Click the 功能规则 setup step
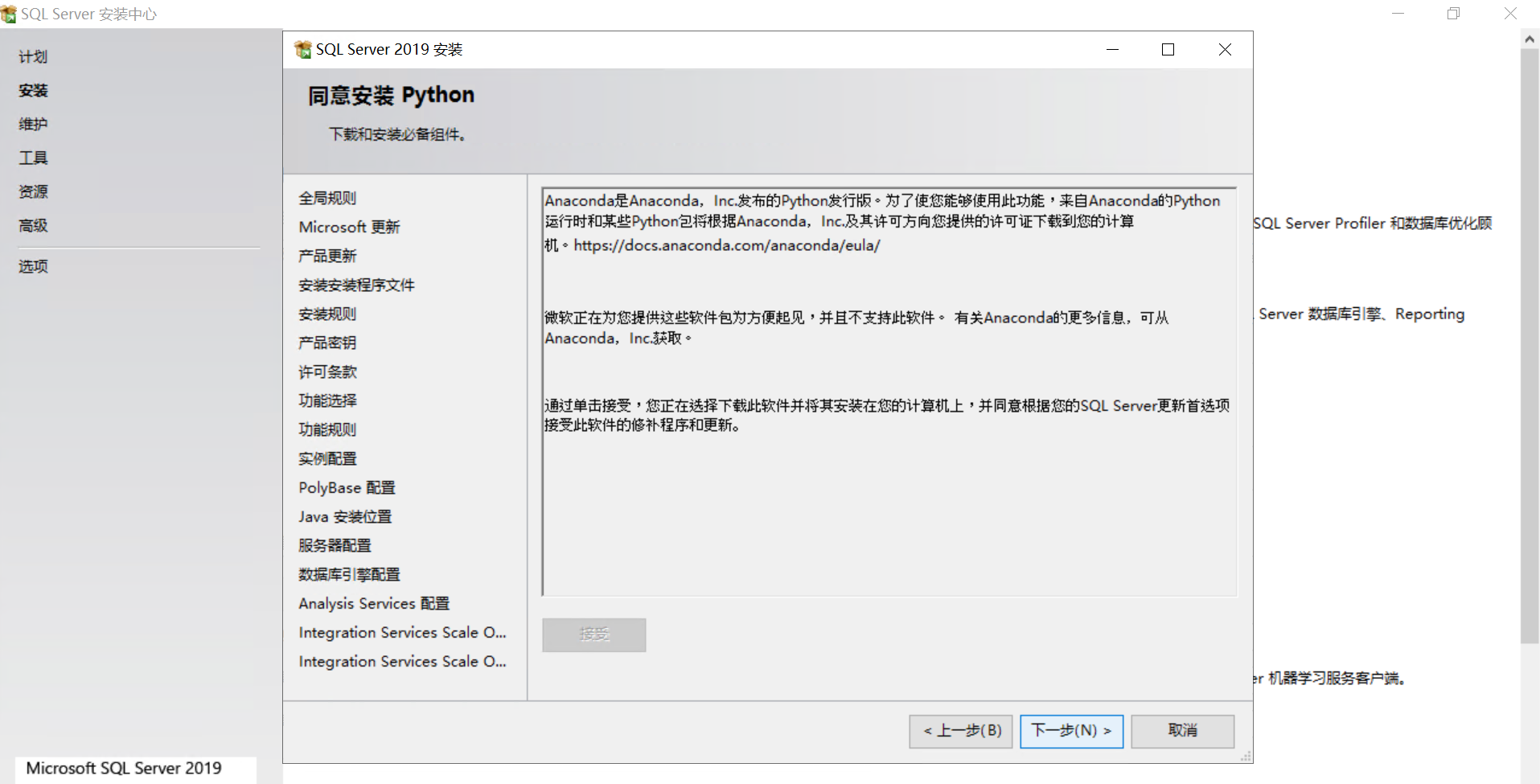The width and height of the screenshot is (1540, 784). [x=327, y=429]
